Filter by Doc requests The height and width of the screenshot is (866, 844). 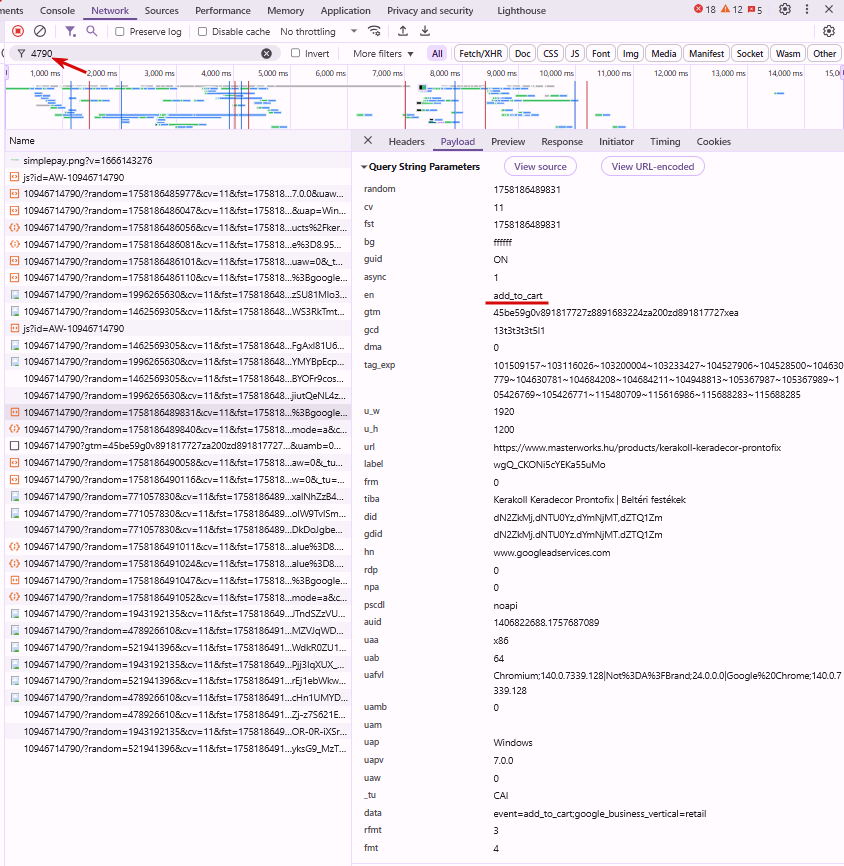coord(523,54)
